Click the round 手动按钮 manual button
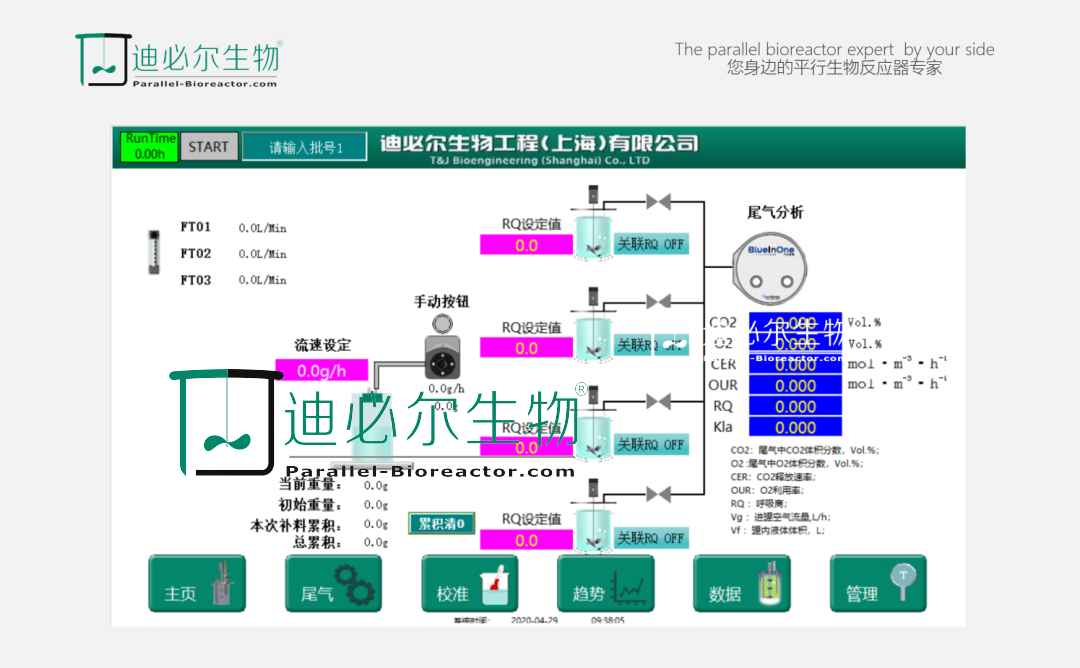 tap(442, 323)
